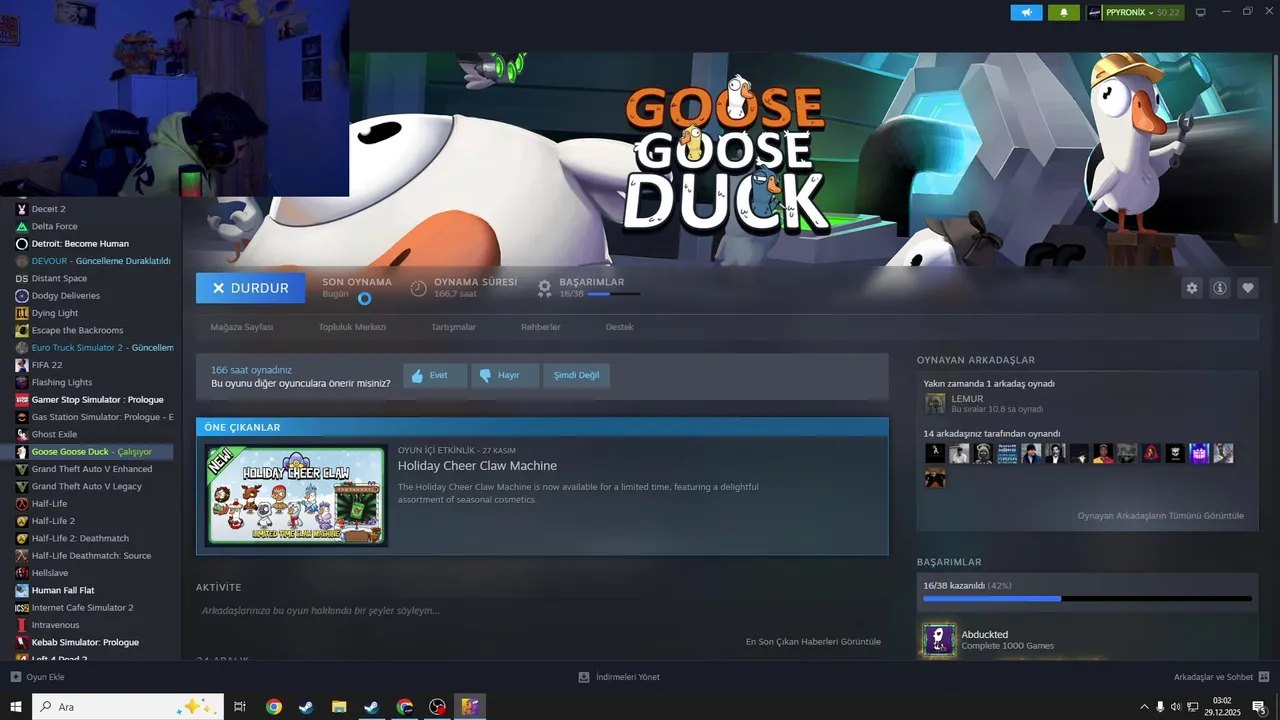The height and width of the screenshot is (720, 1280).
Task: Open the green notifications bell
Action: (1064, 12)
